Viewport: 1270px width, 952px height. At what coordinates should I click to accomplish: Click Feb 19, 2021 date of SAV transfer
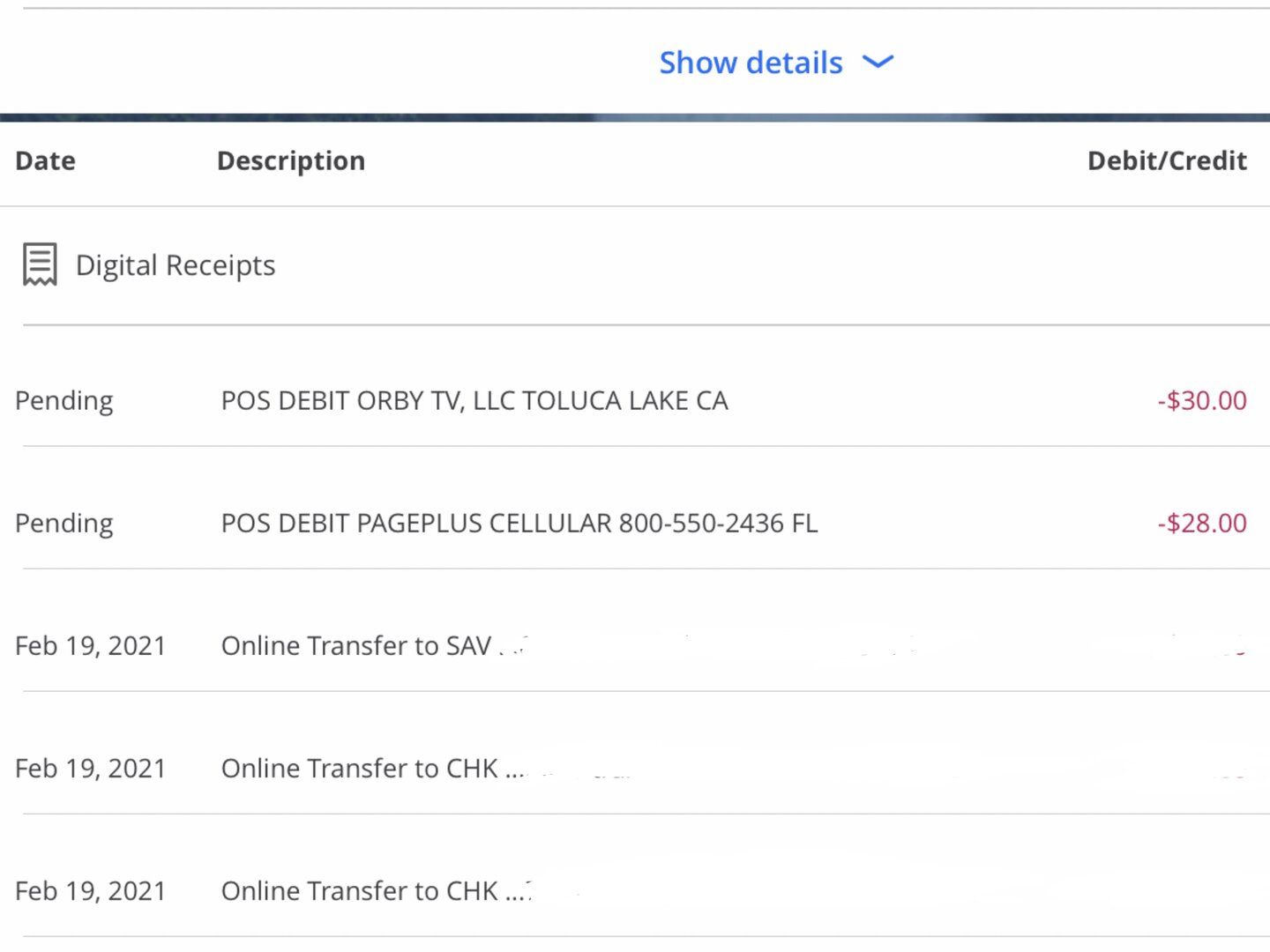(91, 646)
